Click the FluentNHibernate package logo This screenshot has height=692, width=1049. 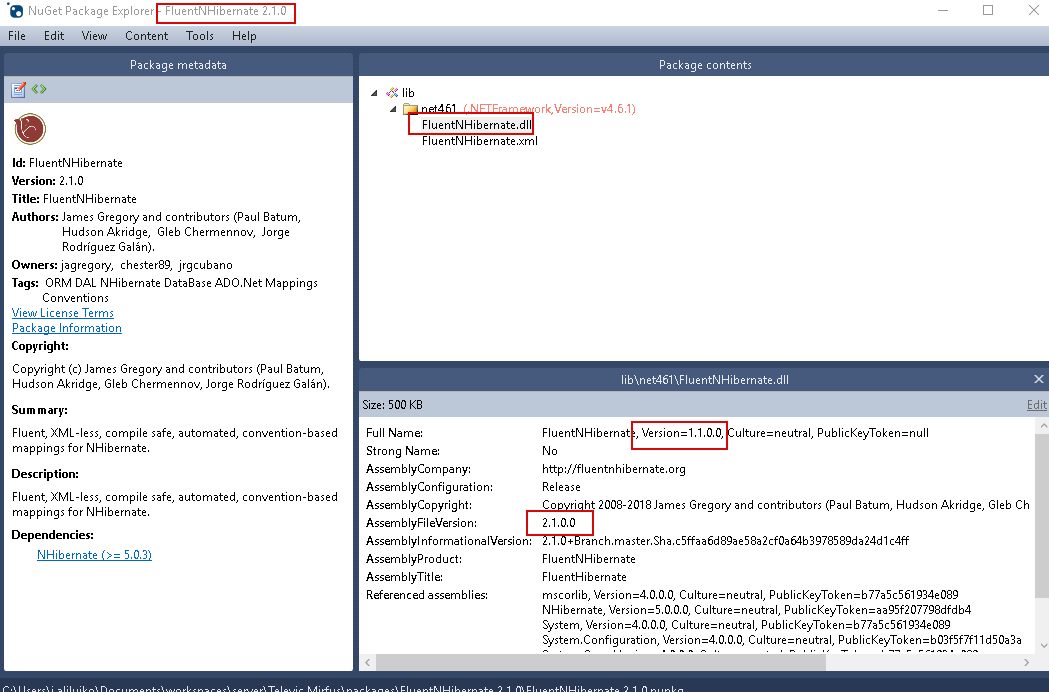coord(30,129)
